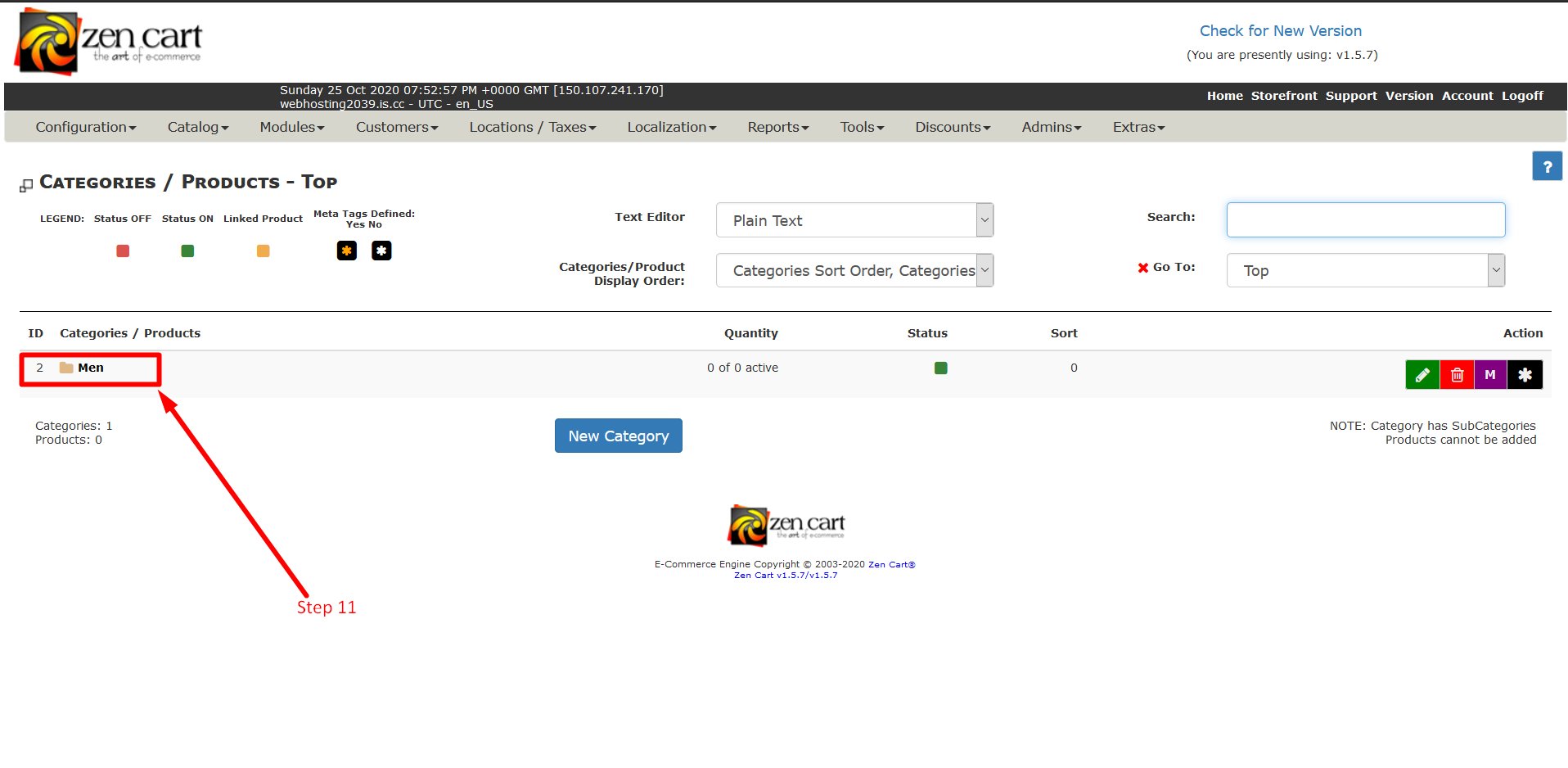Open the Men category name
Viewport: 1568px width, 768px height.
coord(91,368)
